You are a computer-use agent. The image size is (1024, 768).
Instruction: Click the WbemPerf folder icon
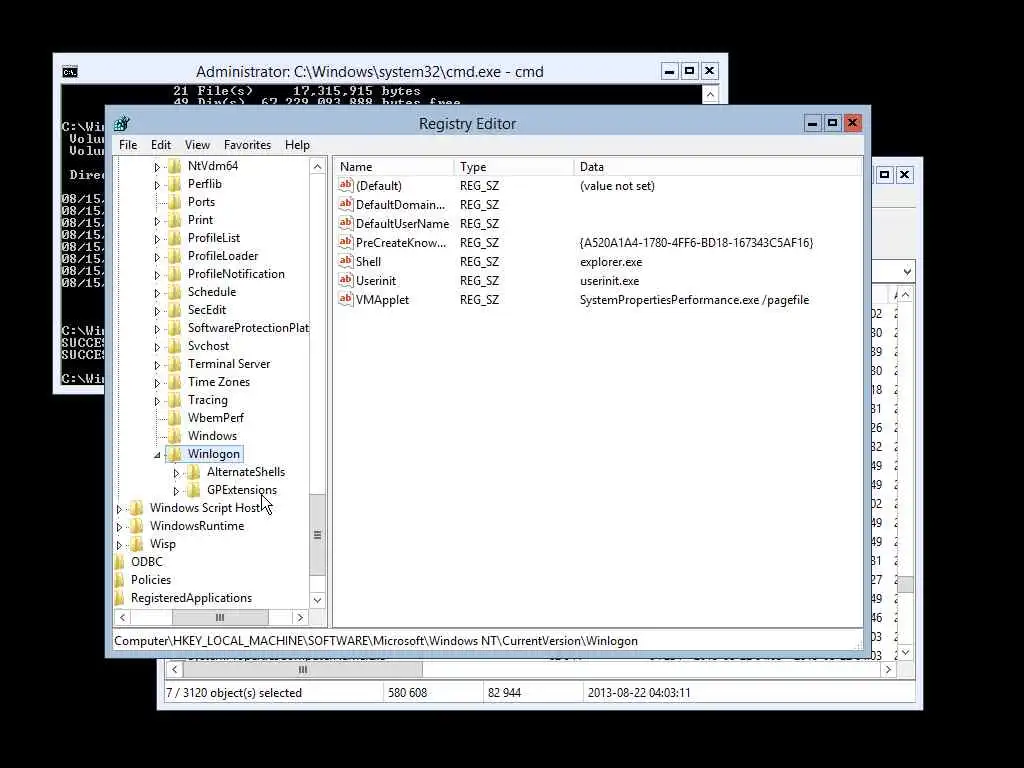point(174,418)
